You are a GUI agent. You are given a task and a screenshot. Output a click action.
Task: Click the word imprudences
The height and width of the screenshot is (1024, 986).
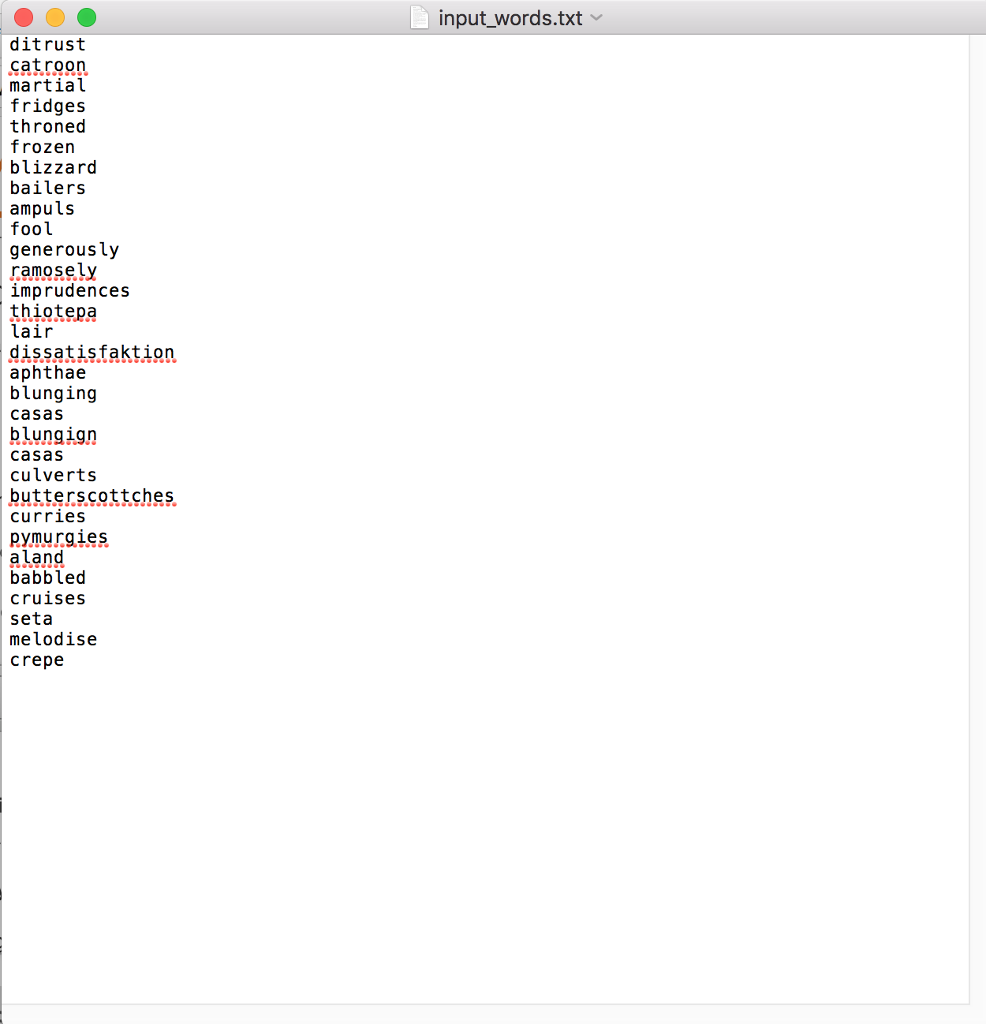(x=70, y=290)
